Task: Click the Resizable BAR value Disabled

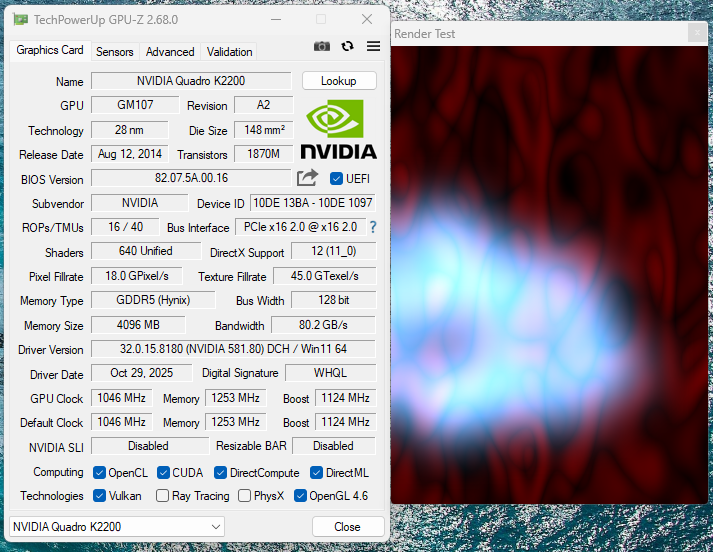Action: (x=333, y=446)
